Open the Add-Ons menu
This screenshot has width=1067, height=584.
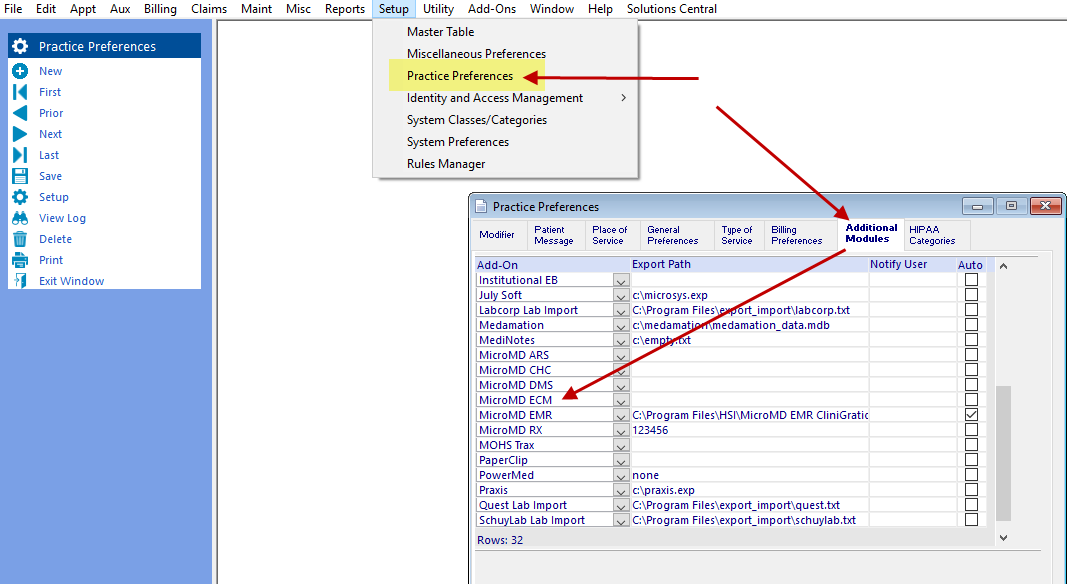[x=491, y=8]
